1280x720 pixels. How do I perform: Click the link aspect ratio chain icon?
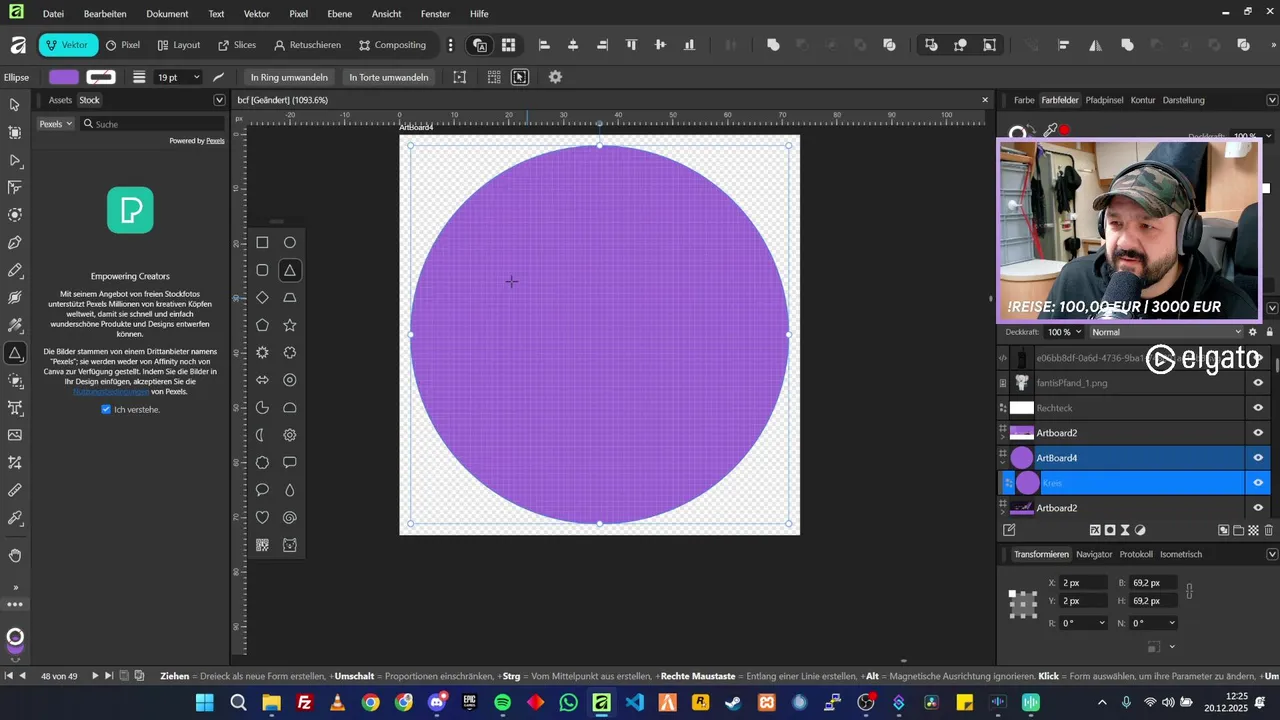pyautogui.click(x=1189, y=592)
